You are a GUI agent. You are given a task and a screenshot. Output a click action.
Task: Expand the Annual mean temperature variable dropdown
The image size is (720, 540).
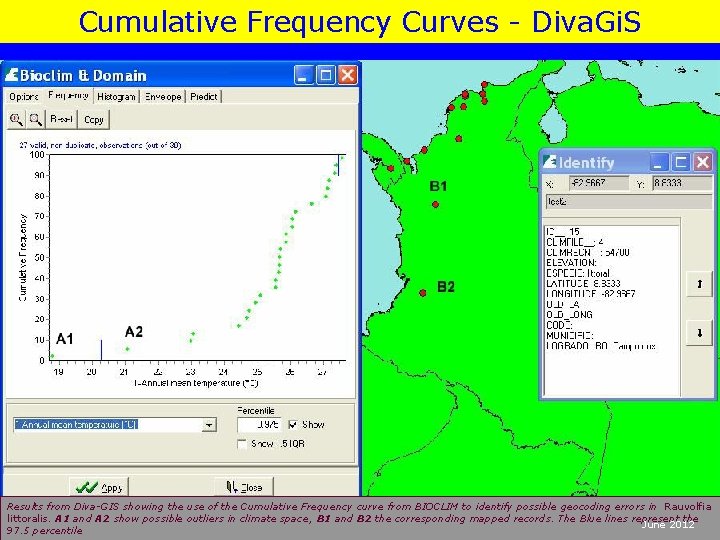pyautogui.click(x=208, y=425)
